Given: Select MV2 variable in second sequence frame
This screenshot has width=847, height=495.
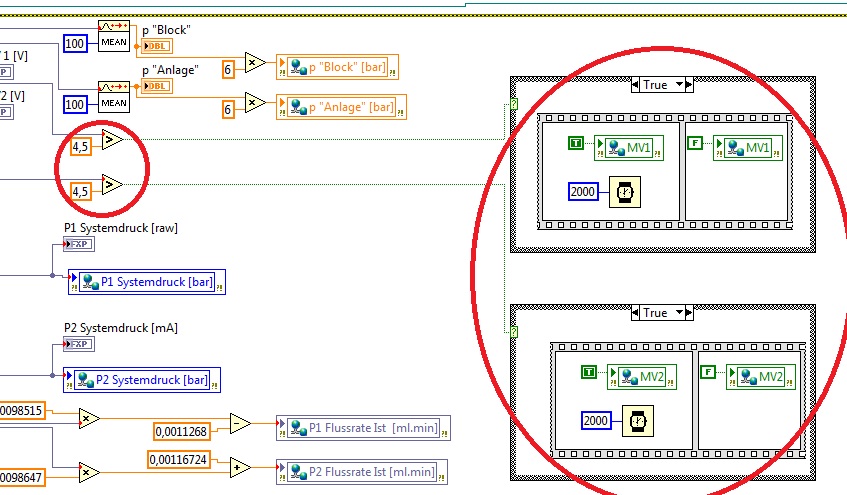Looking at the screenshot, I should click(761, 377).
